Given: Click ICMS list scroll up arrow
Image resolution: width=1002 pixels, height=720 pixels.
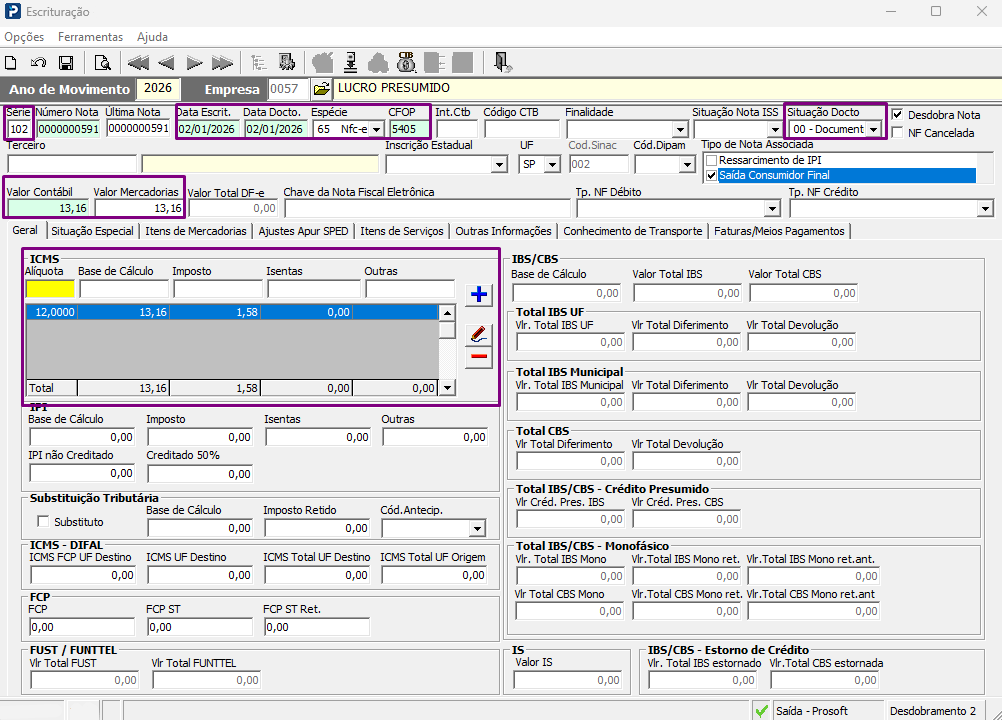Looking at the screenshot, I should pos(447,312).
